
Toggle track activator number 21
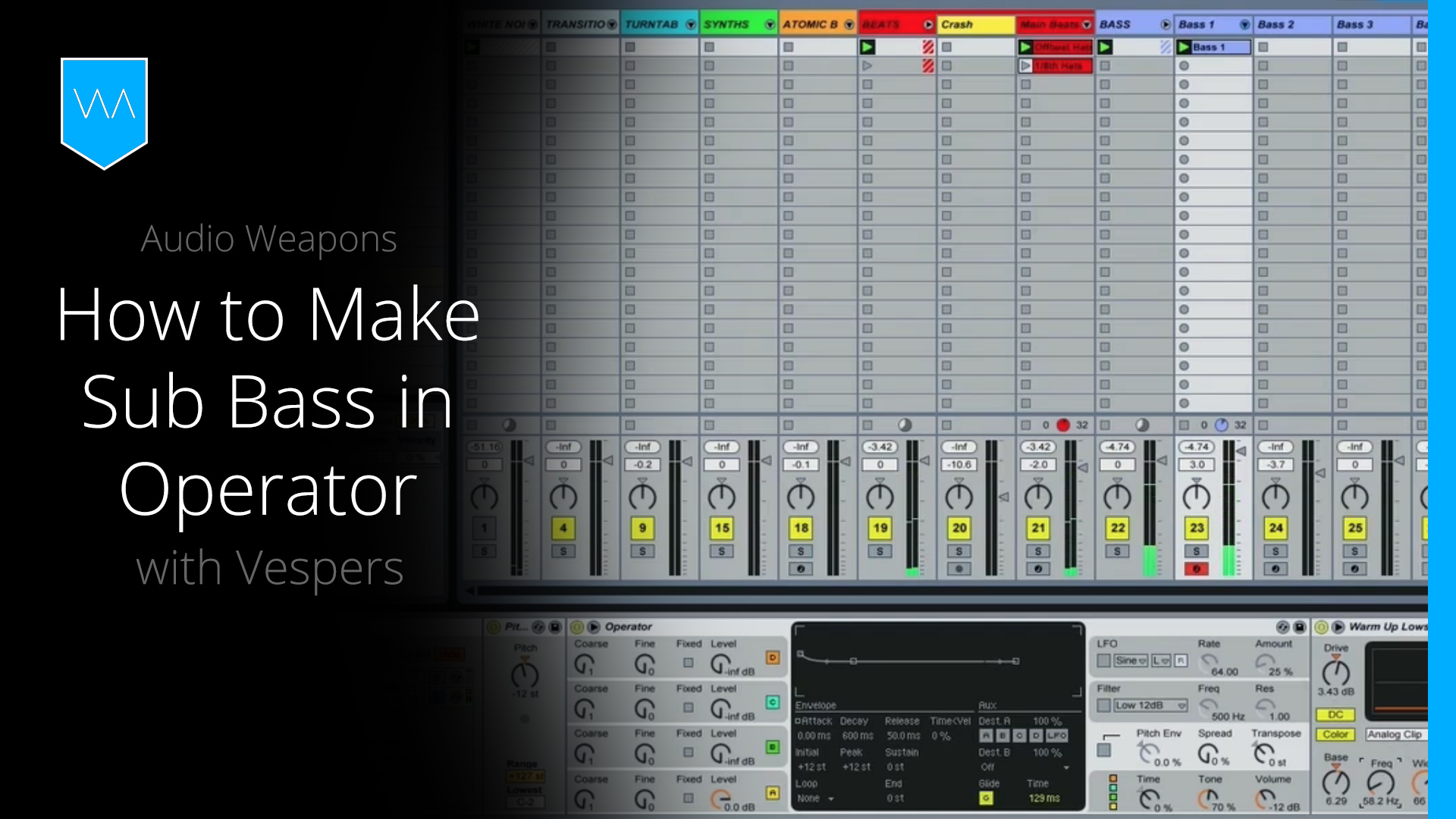(x=1038, y=528)
